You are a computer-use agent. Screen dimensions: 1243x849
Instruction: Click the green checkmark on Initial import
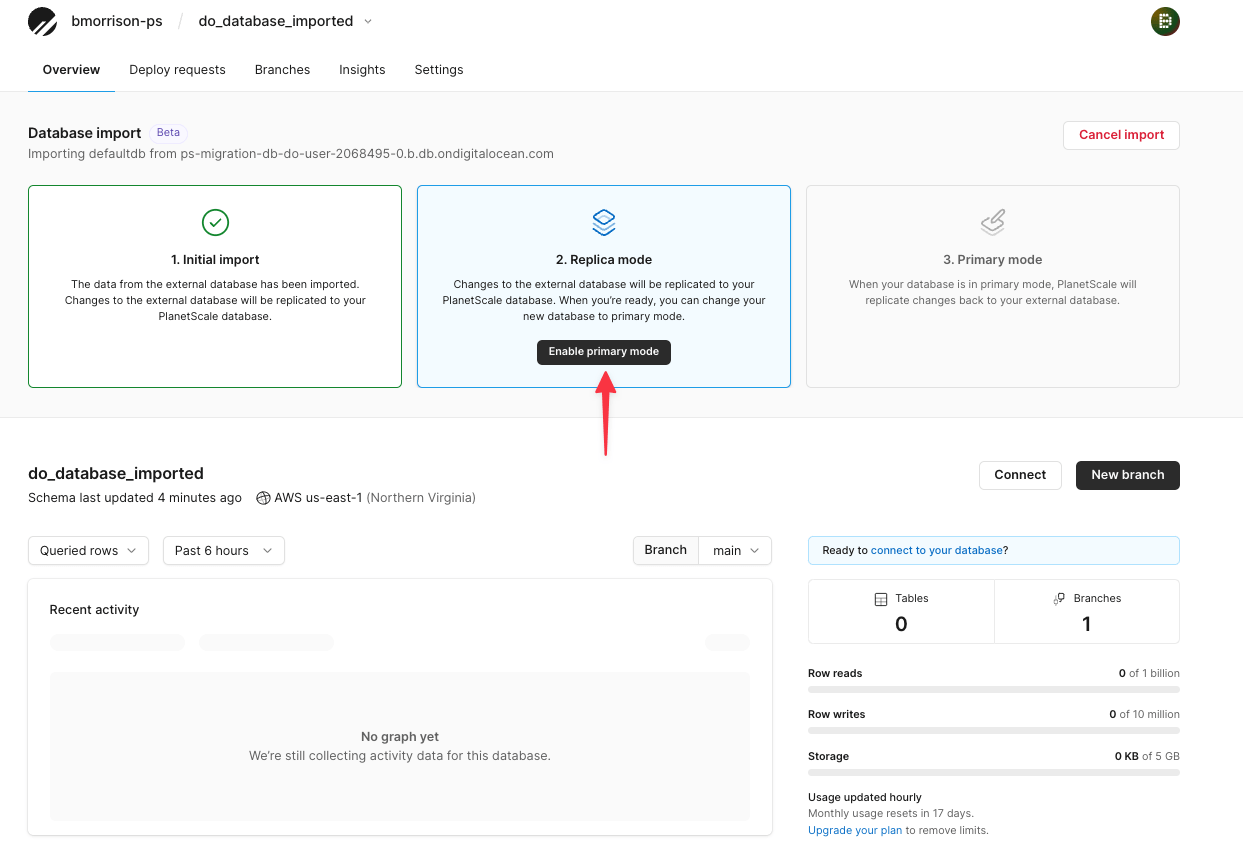click(x=215, y=222)
